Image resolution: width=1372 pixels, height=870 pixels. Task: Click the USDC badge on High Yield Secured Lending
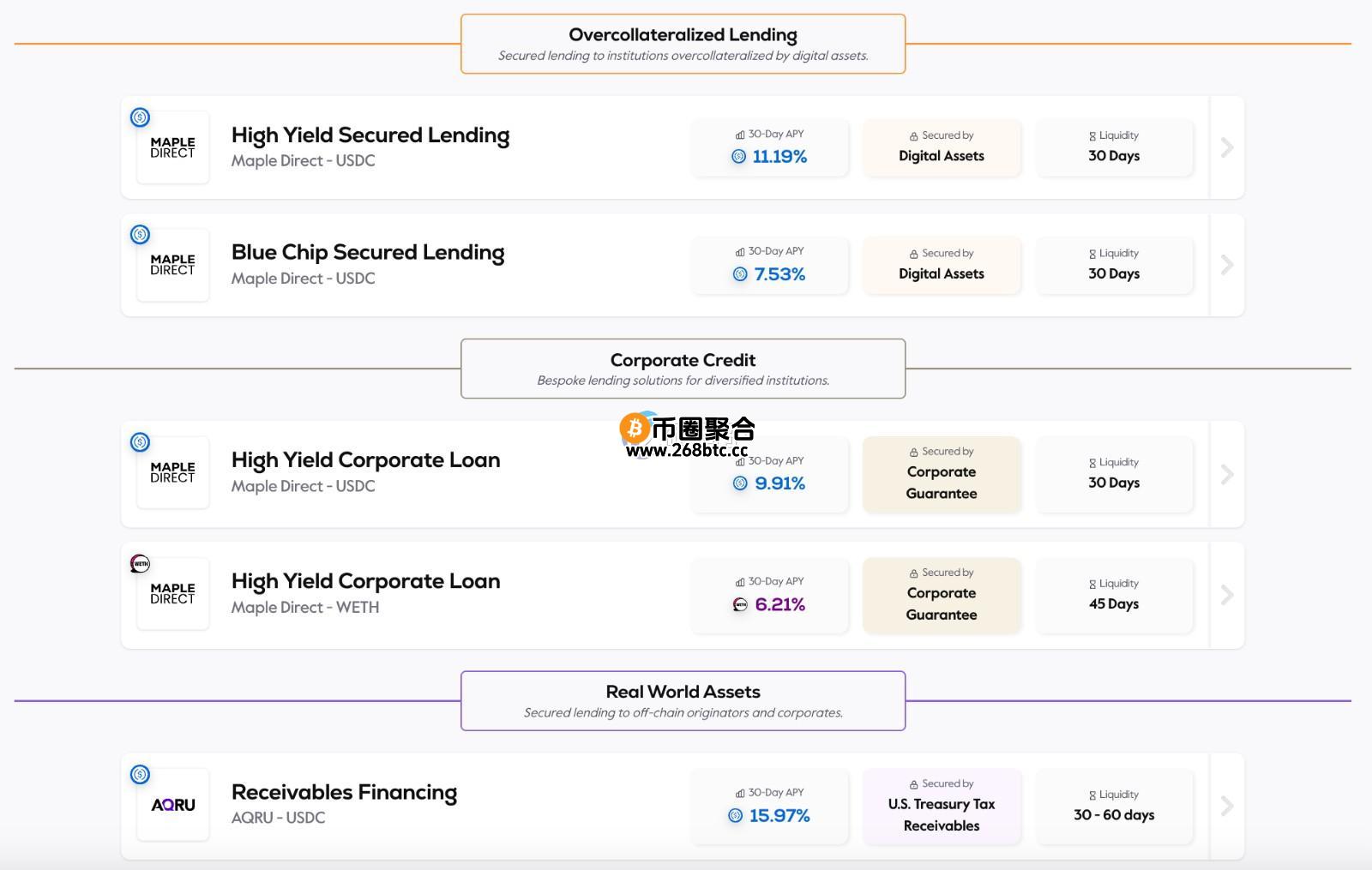click(140, 117)
